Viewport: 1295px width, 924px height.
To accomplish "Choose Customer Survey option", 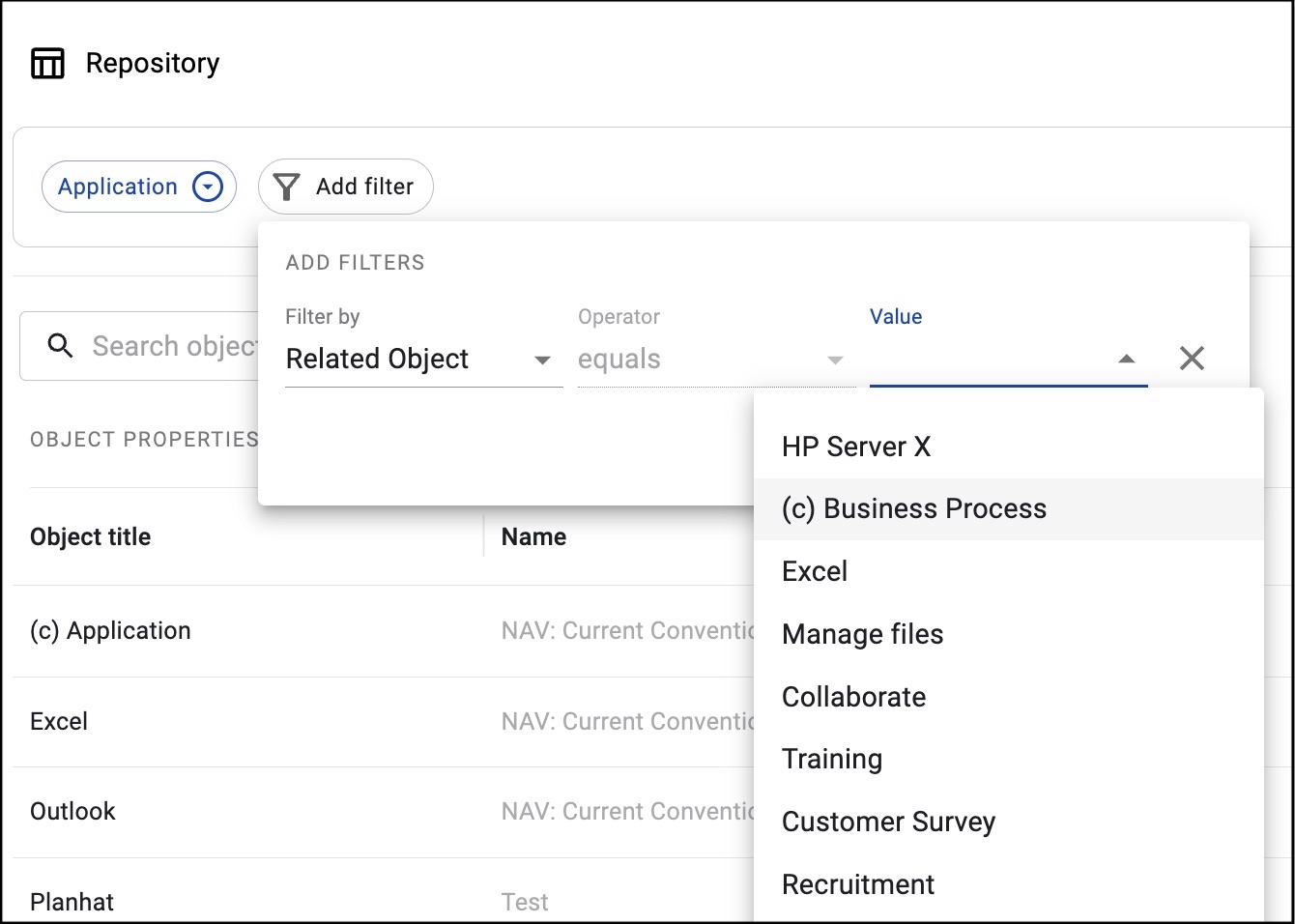I will click(1008, 822).
